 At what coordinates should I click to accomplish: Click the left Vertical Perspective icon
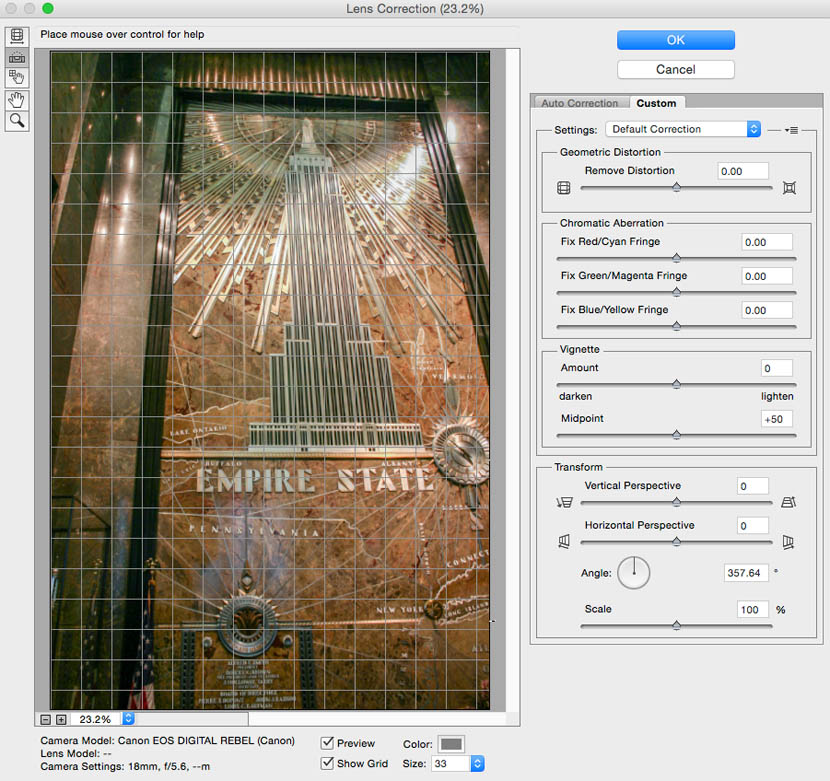565,502
